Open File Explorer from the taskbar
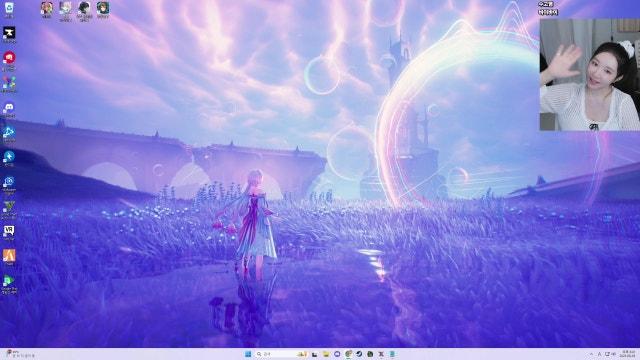Viewport: 640px width, 360px height. (x=326, y=354)
